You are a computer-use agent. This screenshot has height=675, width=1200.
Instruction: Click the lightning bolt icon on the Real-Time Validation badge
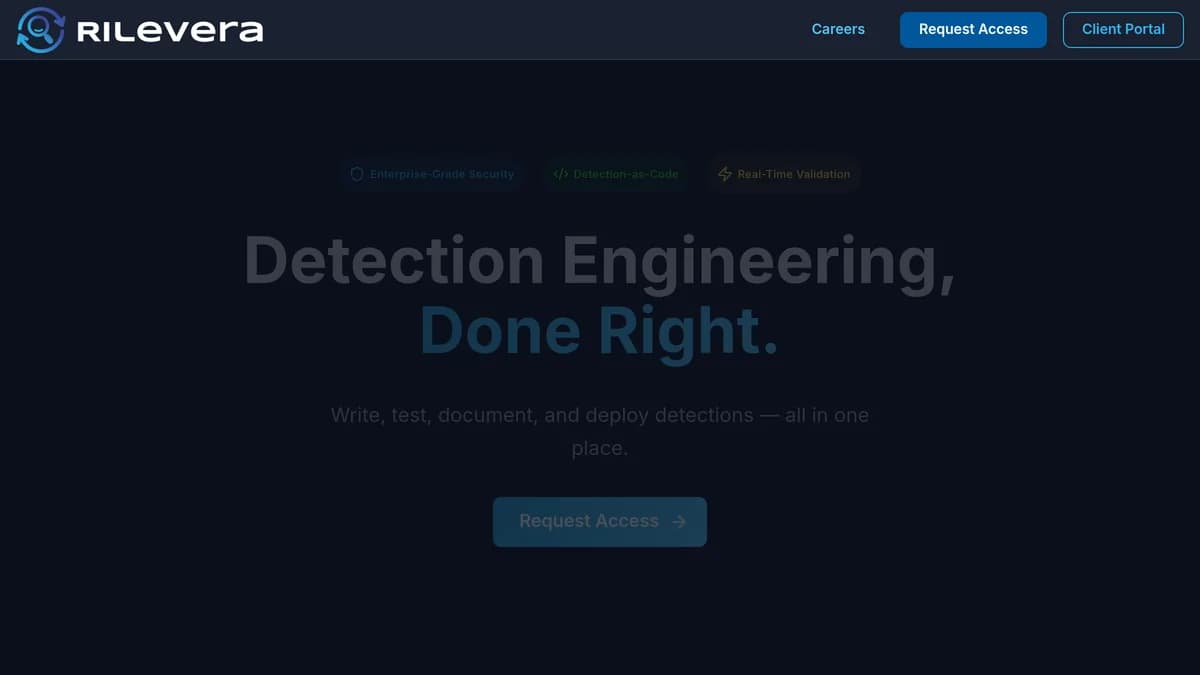pos(724,174)
